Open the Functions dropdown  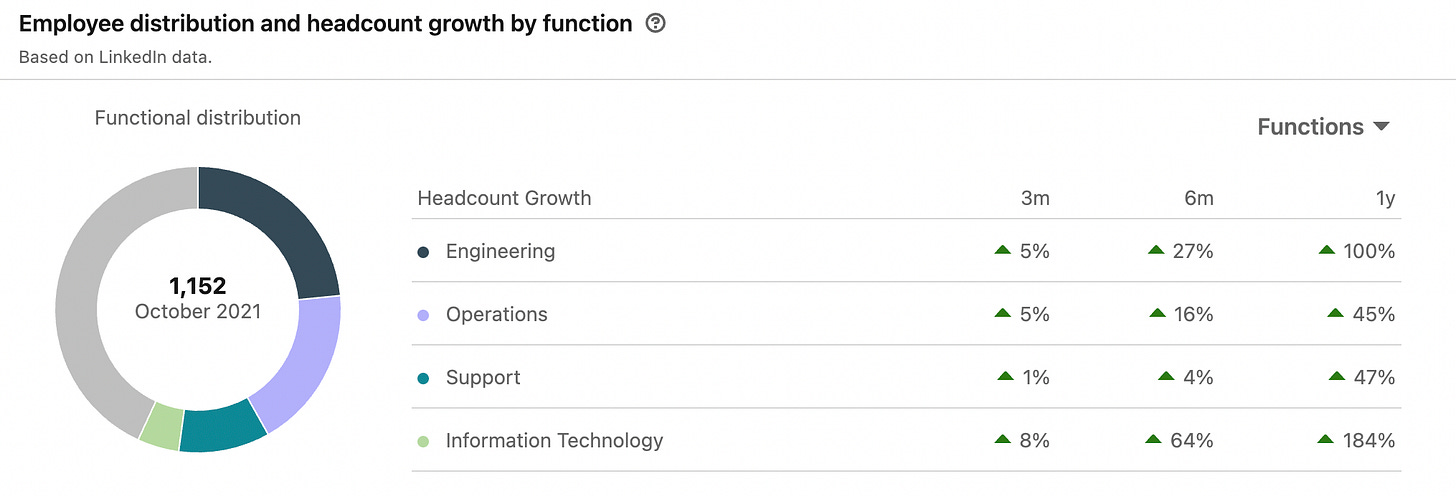[x=1323, y=127]
